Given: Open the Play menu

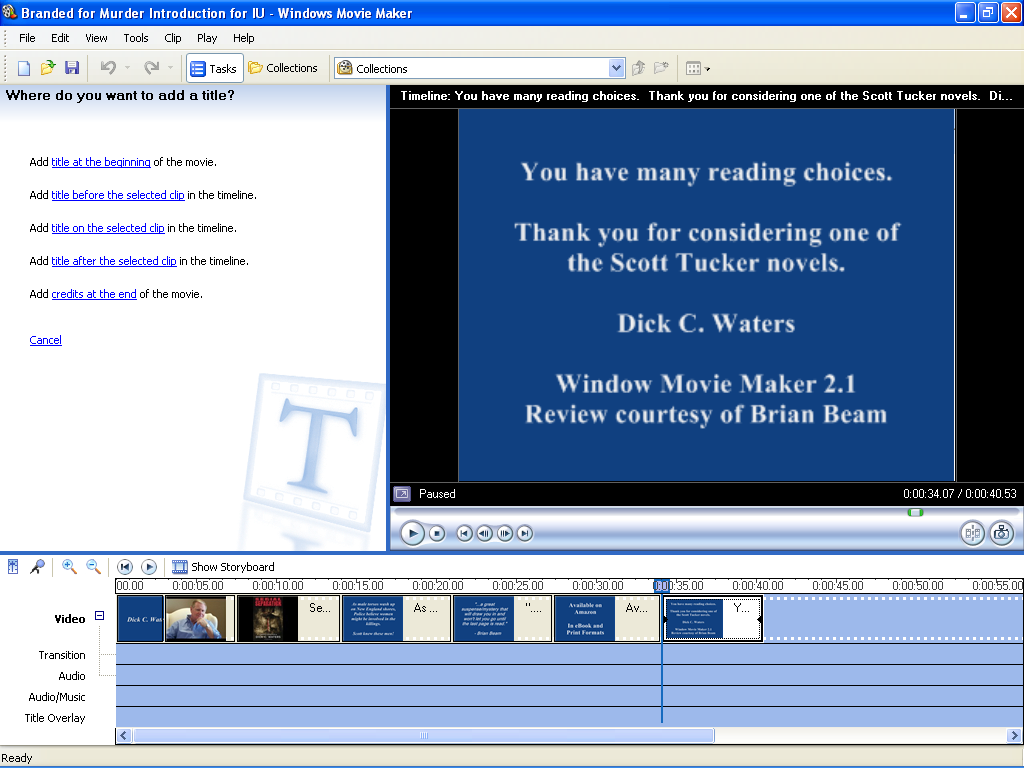Looking at the screenshot, I should 207,38.
